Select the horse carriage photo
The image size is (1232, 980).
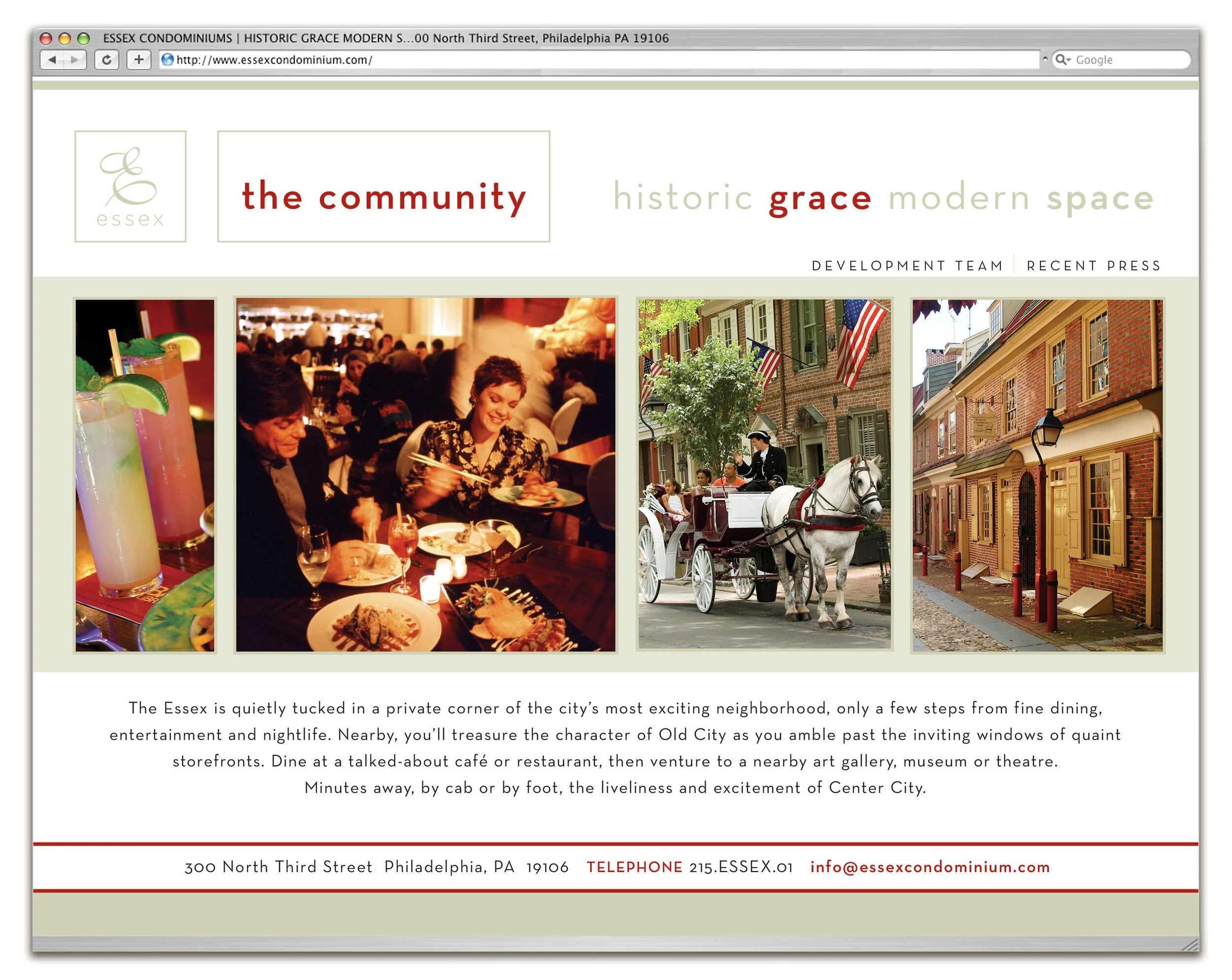[764, 473]
